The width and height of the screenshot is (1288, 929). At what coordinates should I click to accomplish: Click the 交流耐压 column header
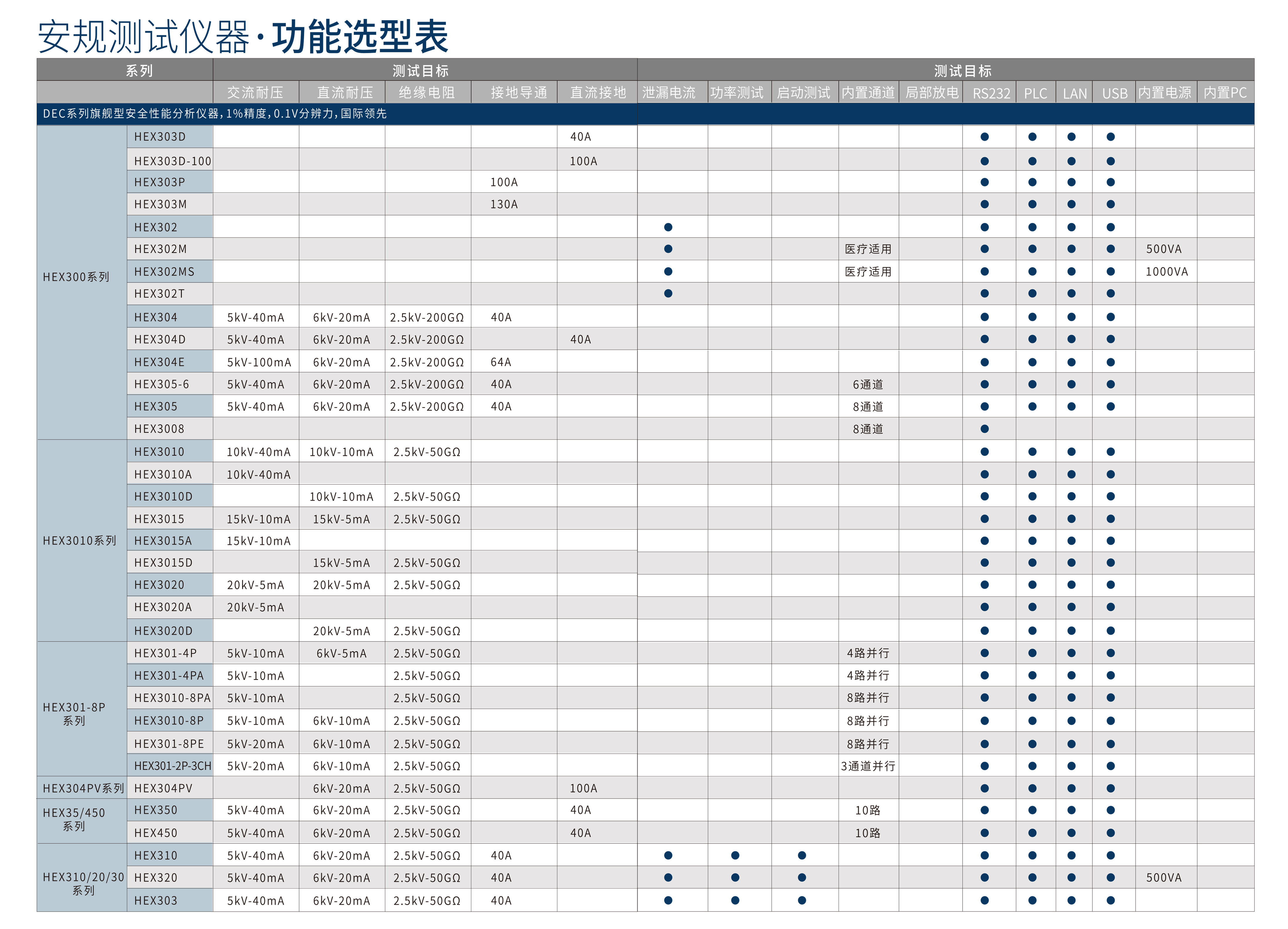256,92
